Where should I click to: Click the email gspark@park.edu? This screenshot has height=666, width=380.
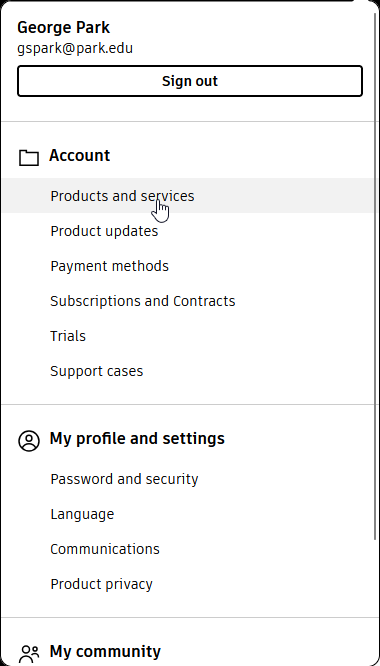(75, 48)
